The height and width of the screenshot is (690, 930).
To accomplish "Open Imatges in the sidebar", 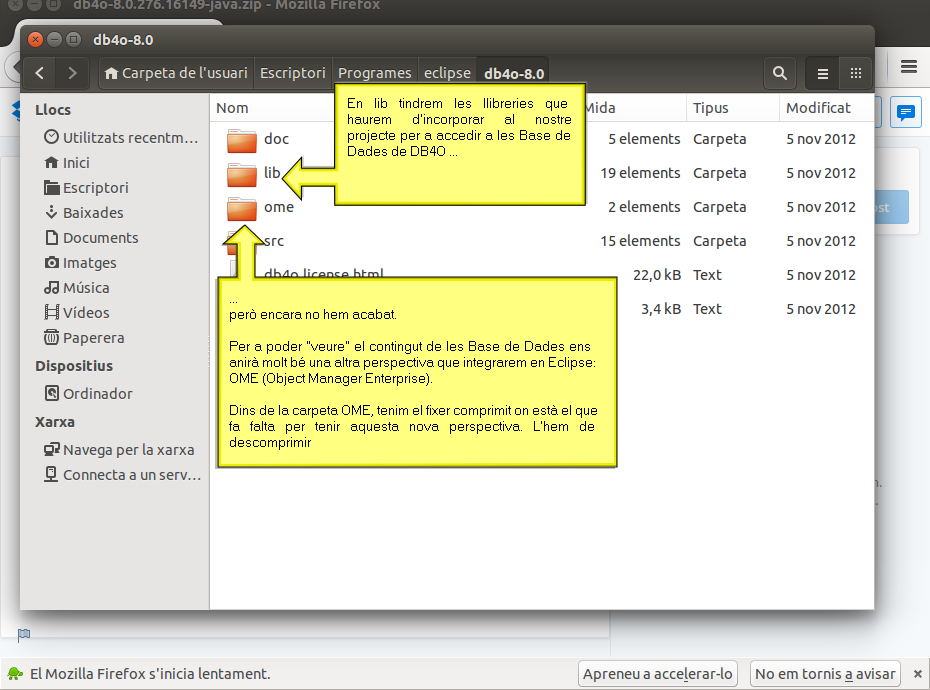I will click(x=80, y=262).
